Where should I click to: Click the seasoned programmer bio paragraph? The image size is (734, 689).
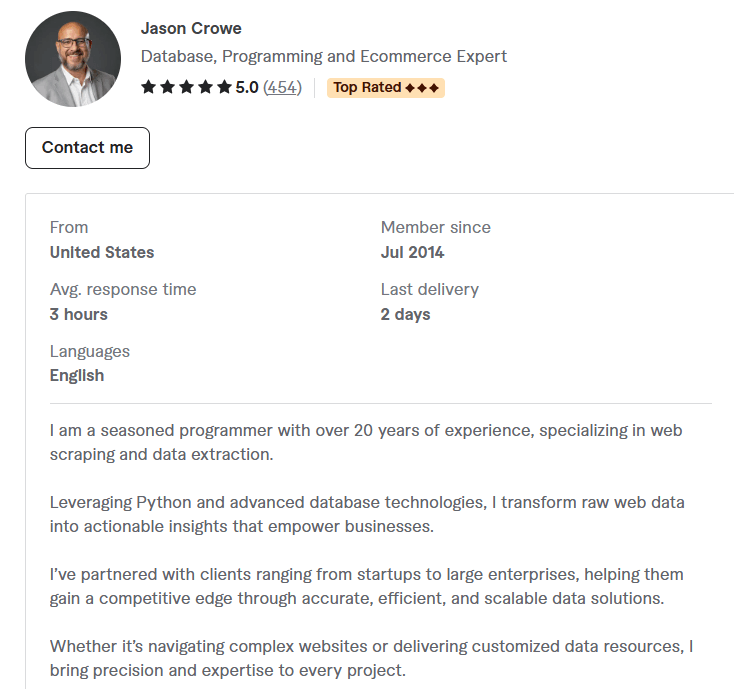pyautogui.click(x=366, y=442)
